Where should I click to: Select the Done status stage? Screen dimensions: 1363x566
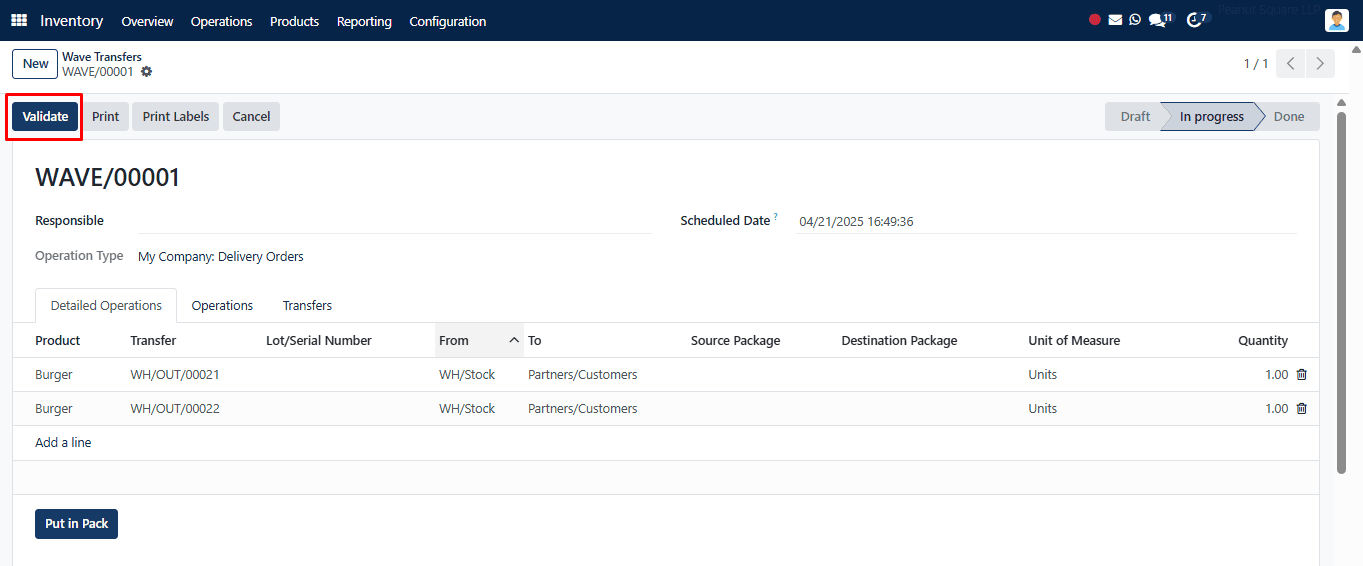click(1288, 116)
